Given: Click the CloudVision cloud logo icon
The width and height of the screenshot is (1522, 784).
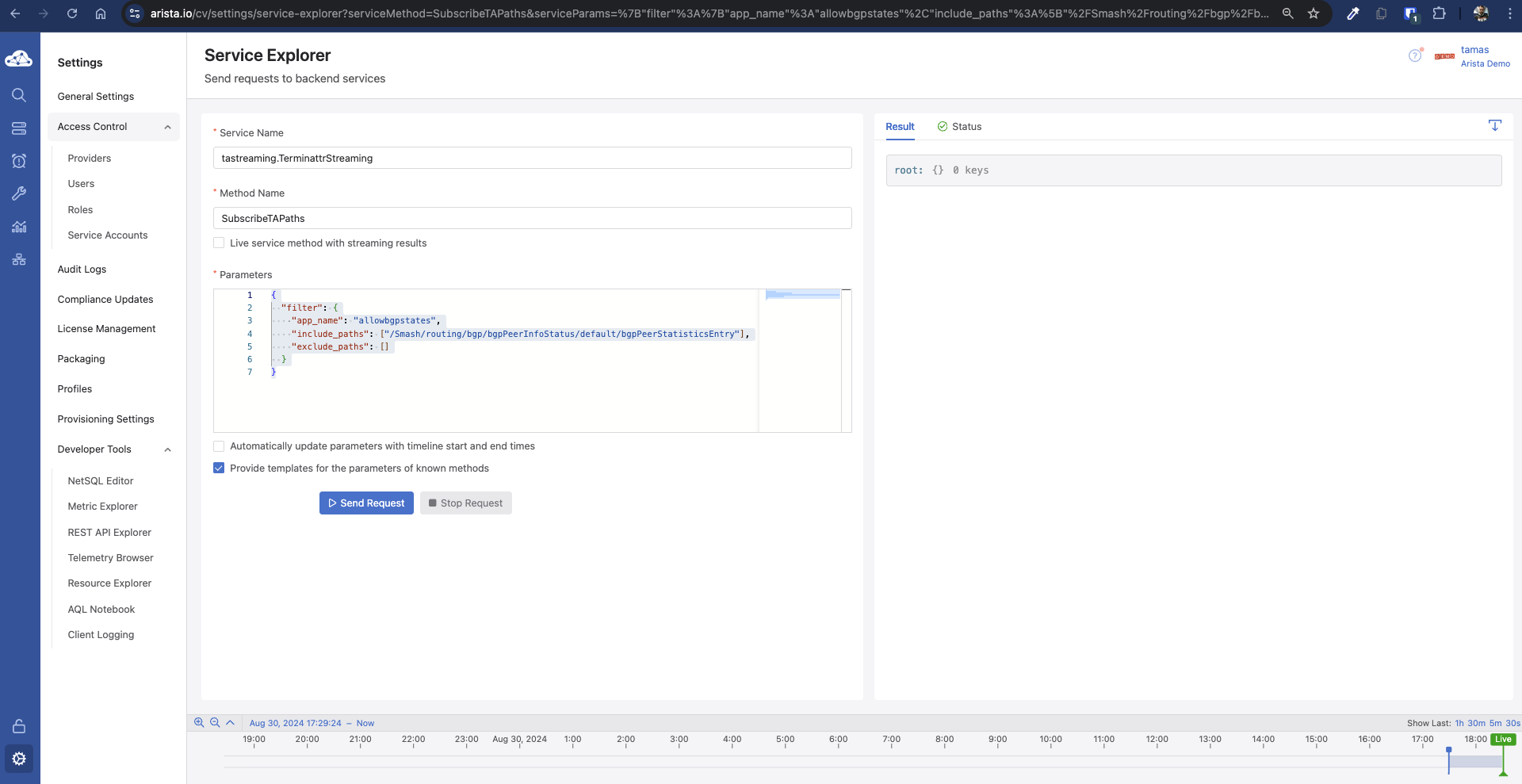Looking at the screenshot, I should pos(19,59).
